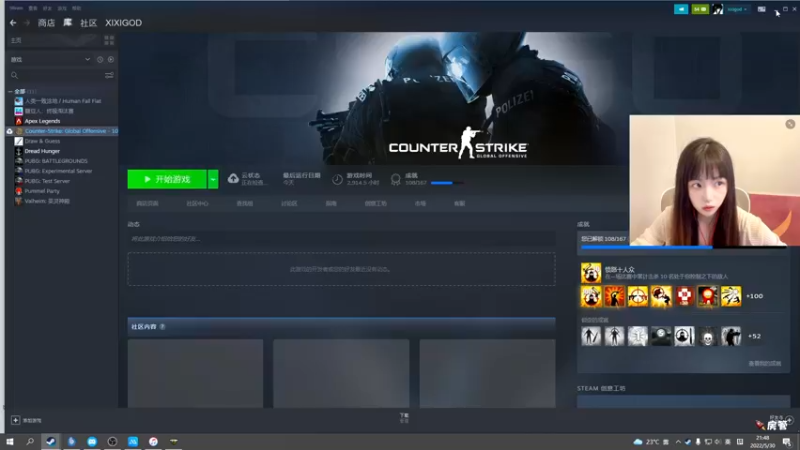Click add game plus button bottom left
800x450 pixels.
click(15, 420)
